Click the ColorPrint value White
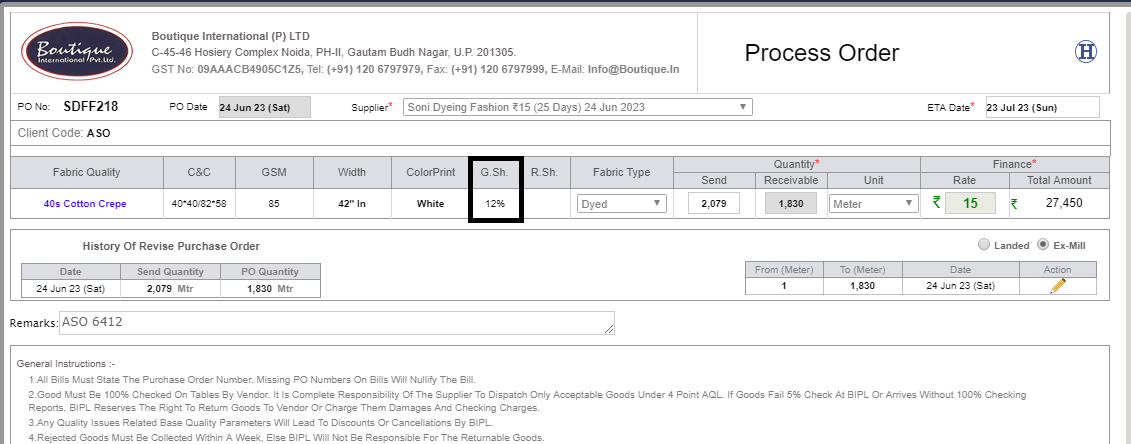 coord(431,204)
